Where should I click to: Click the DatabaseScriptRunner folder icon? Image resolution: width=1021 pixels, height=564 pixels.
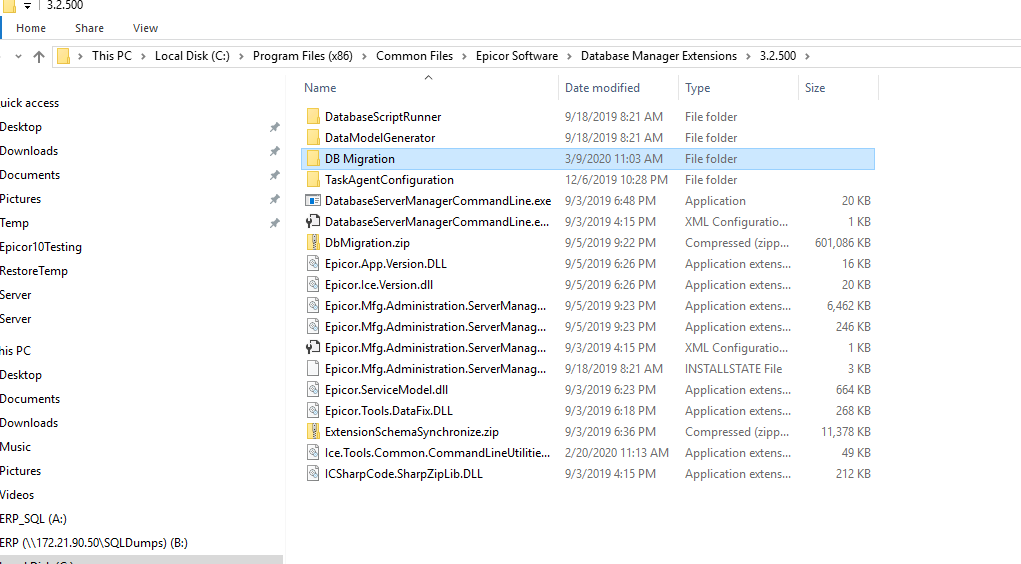(x=313, y=117)
